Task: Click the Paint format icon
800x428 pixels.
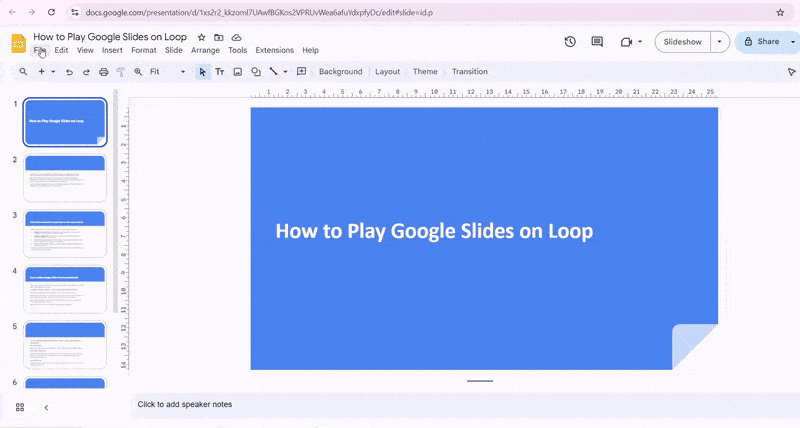Action: coord(120,72)
